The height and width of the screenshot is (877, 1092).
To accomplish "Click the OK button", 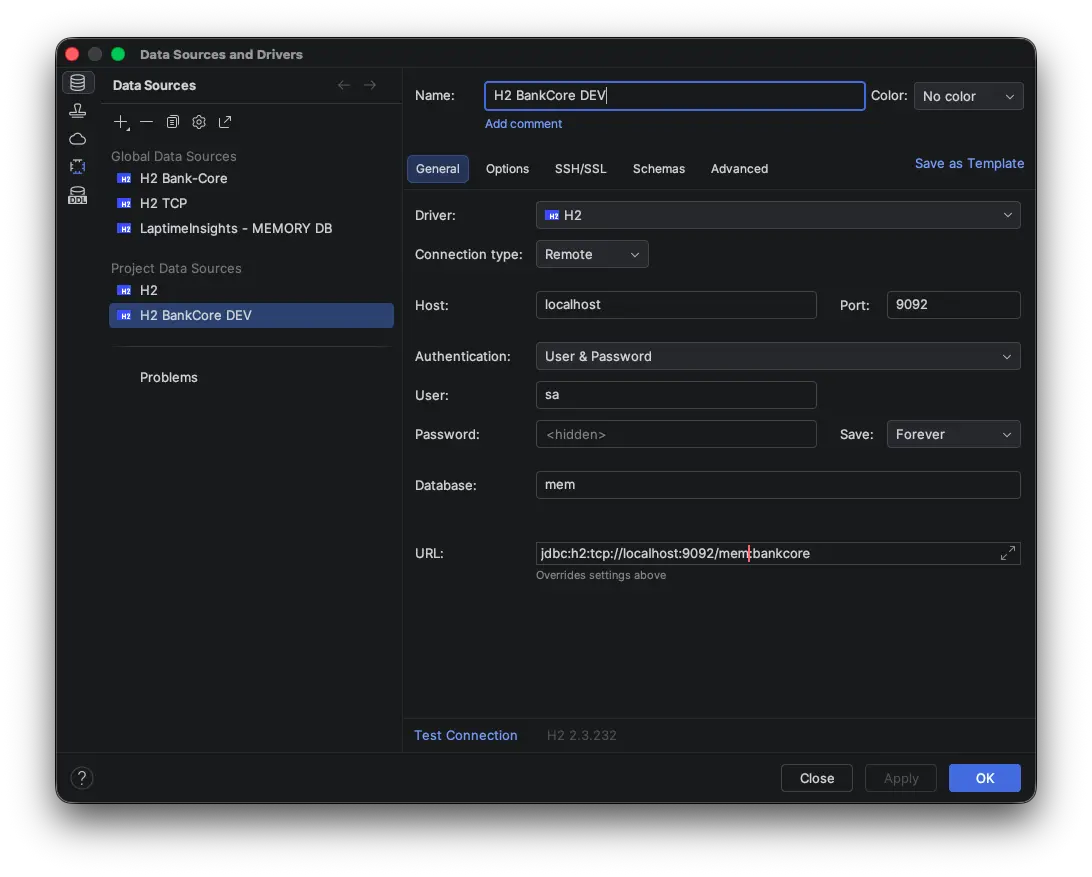I will pos(984,778).
